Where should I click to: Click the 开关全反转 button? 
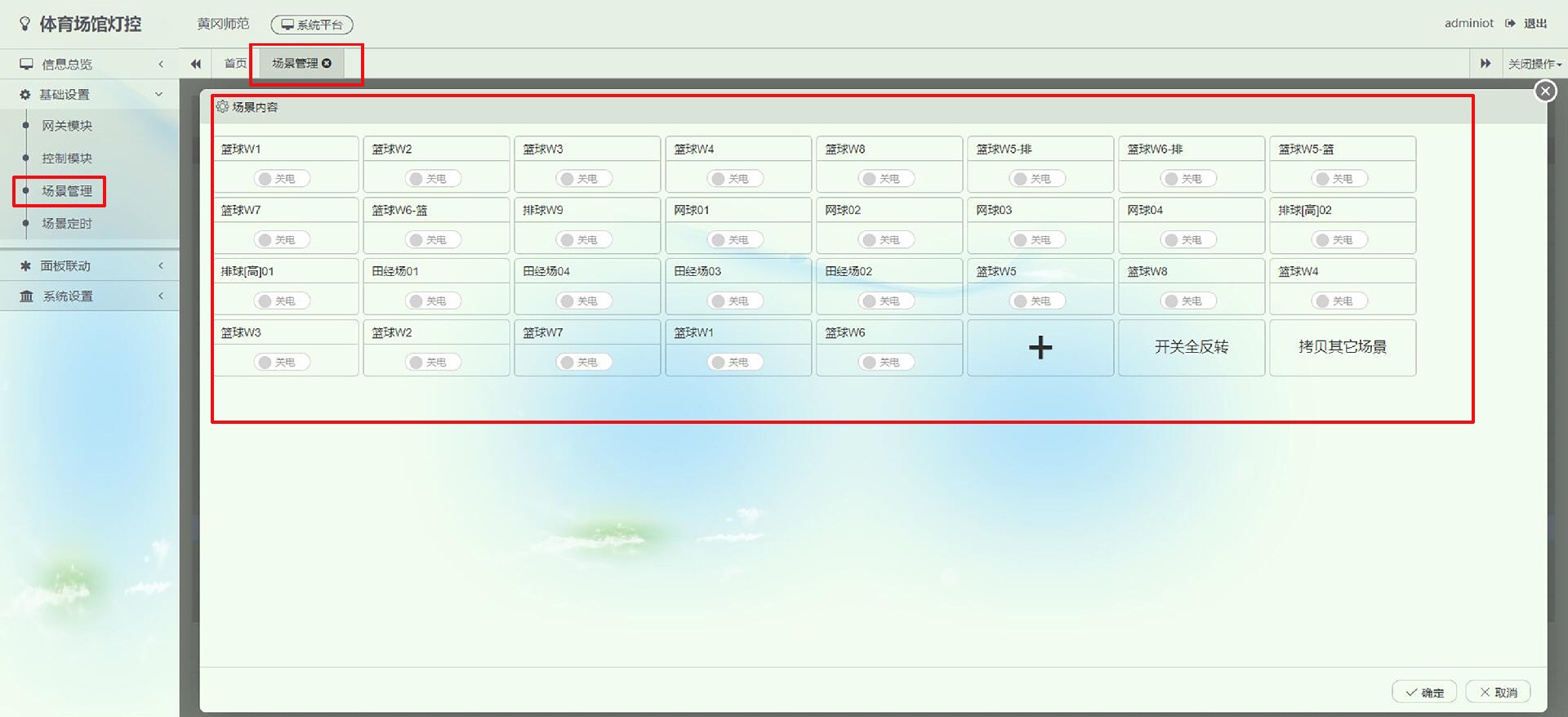pos(1191,347)
